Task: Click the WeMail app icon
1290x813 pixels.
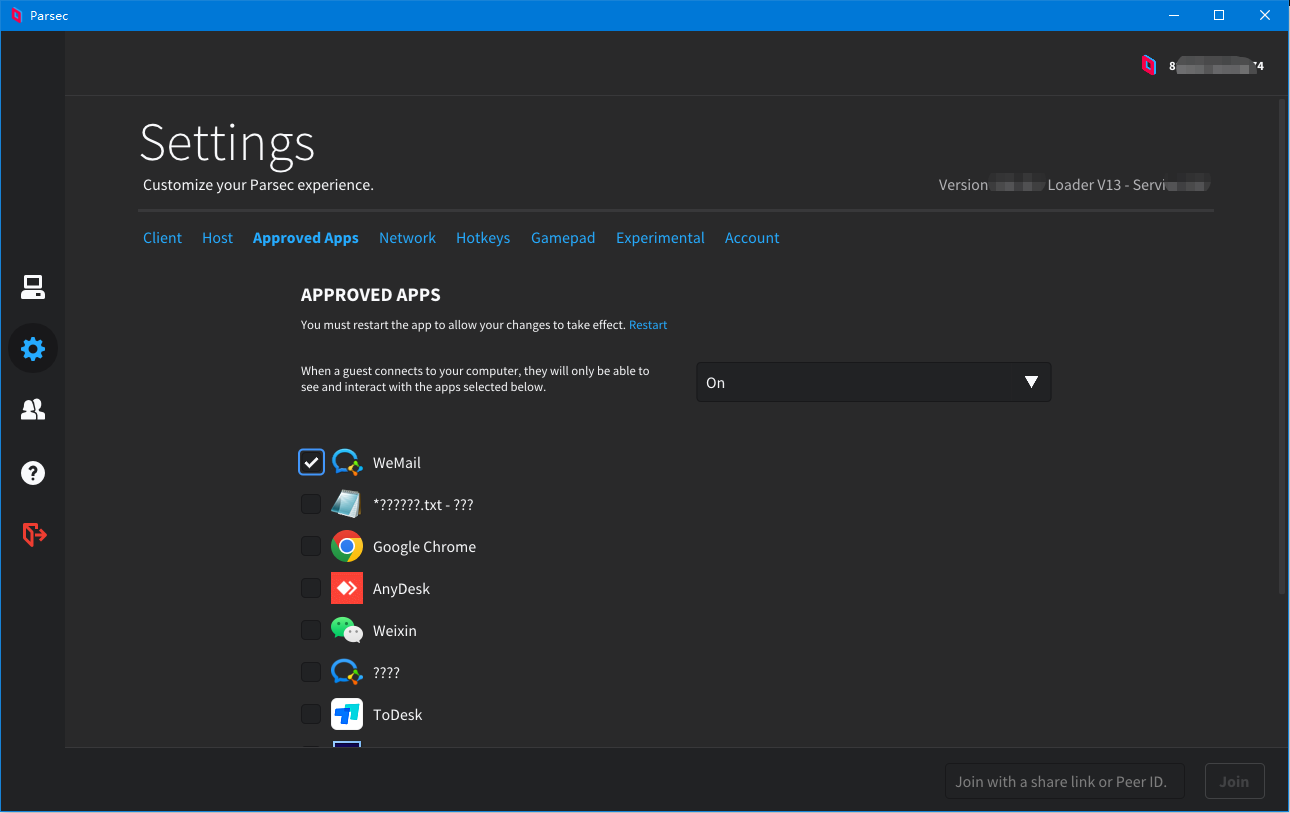Action: 347,462
